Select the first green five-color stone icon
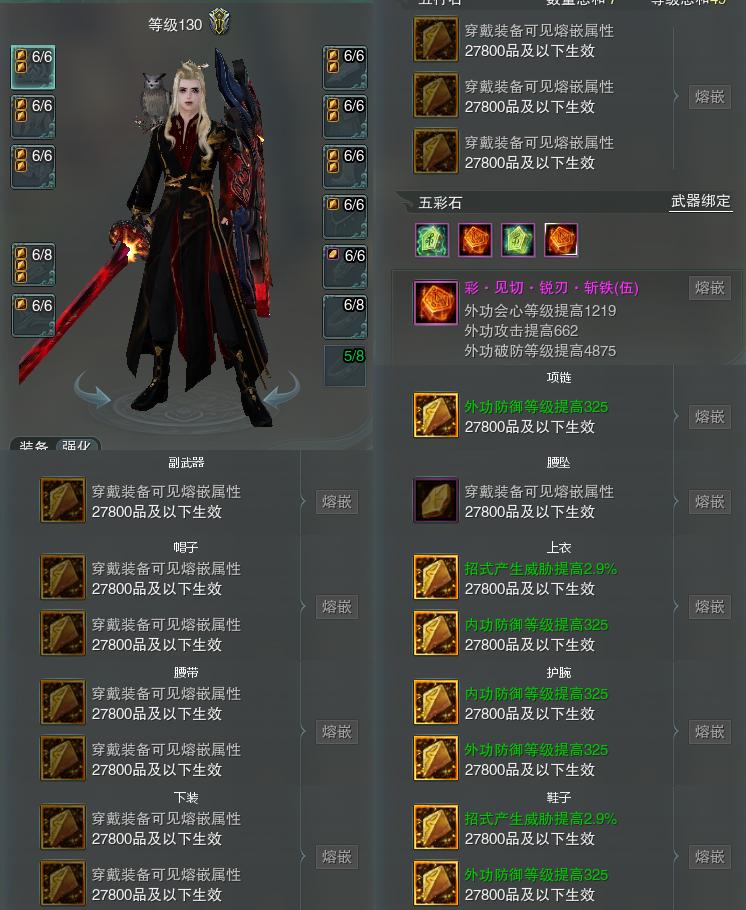The image size is (746, 910). (x=432, y=240)
